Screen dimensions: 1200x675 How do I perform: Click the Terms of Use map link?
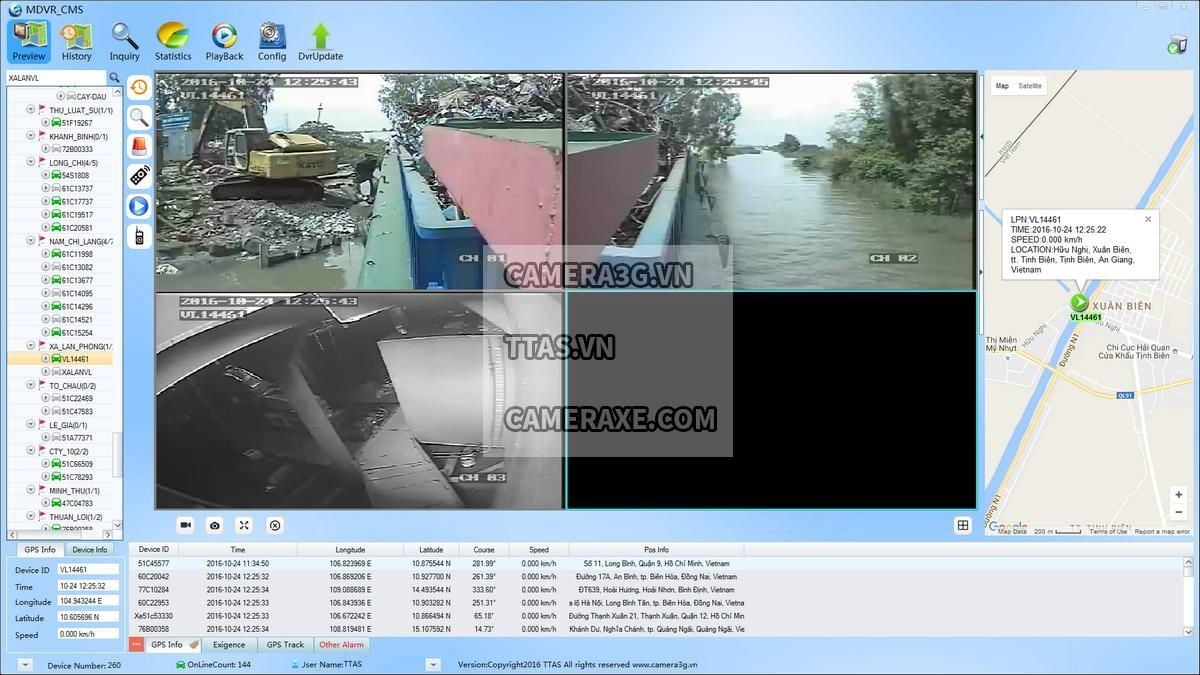(1108, 531)
